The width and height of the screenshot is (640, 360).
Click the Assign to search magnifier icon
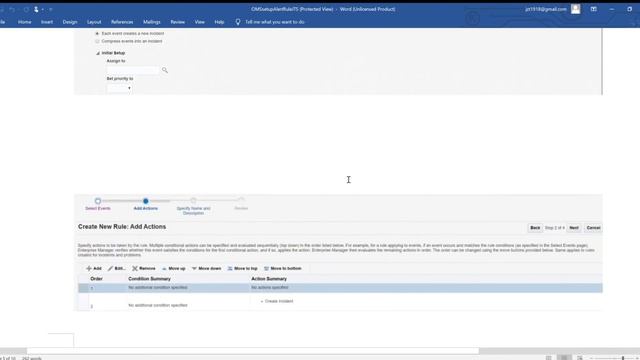(x=165, y=70)
